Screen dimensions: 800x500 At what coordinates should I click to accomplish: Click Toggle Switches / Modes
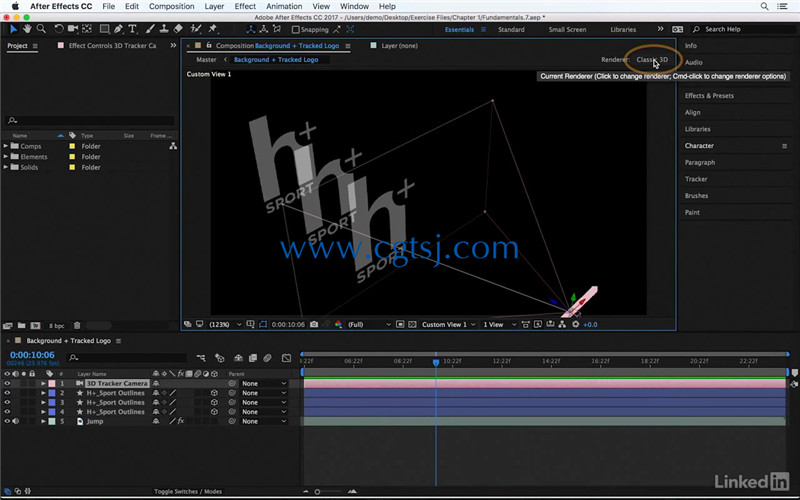coord(188,491)
